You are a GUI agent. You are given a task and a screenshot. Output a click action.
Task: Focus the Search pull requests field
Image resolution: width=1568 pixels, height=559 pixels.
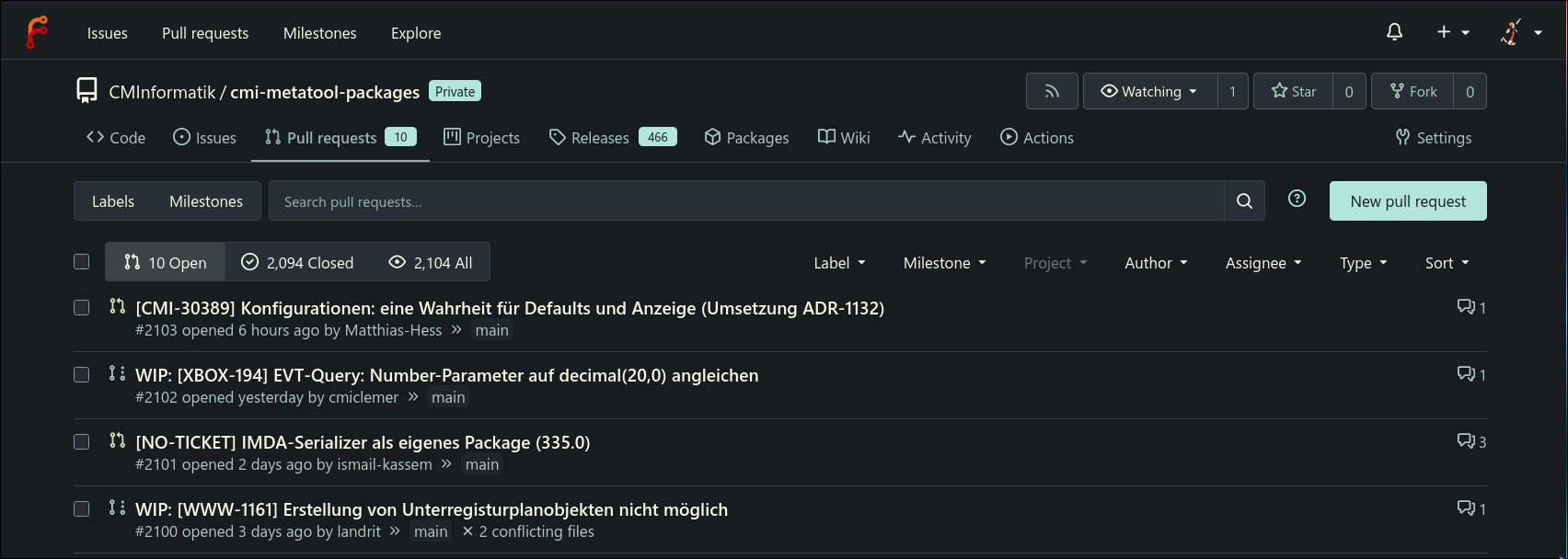click(x=746, y=201)
